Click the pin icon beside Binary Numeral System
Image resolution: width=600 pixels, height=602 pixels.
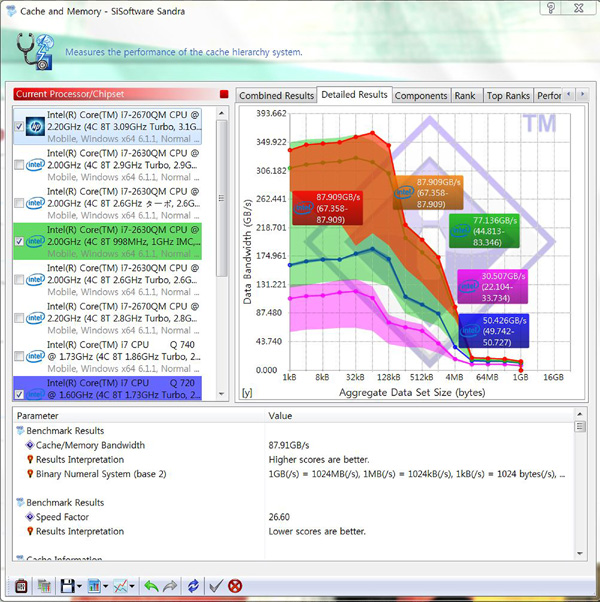[x=30, y=474]
